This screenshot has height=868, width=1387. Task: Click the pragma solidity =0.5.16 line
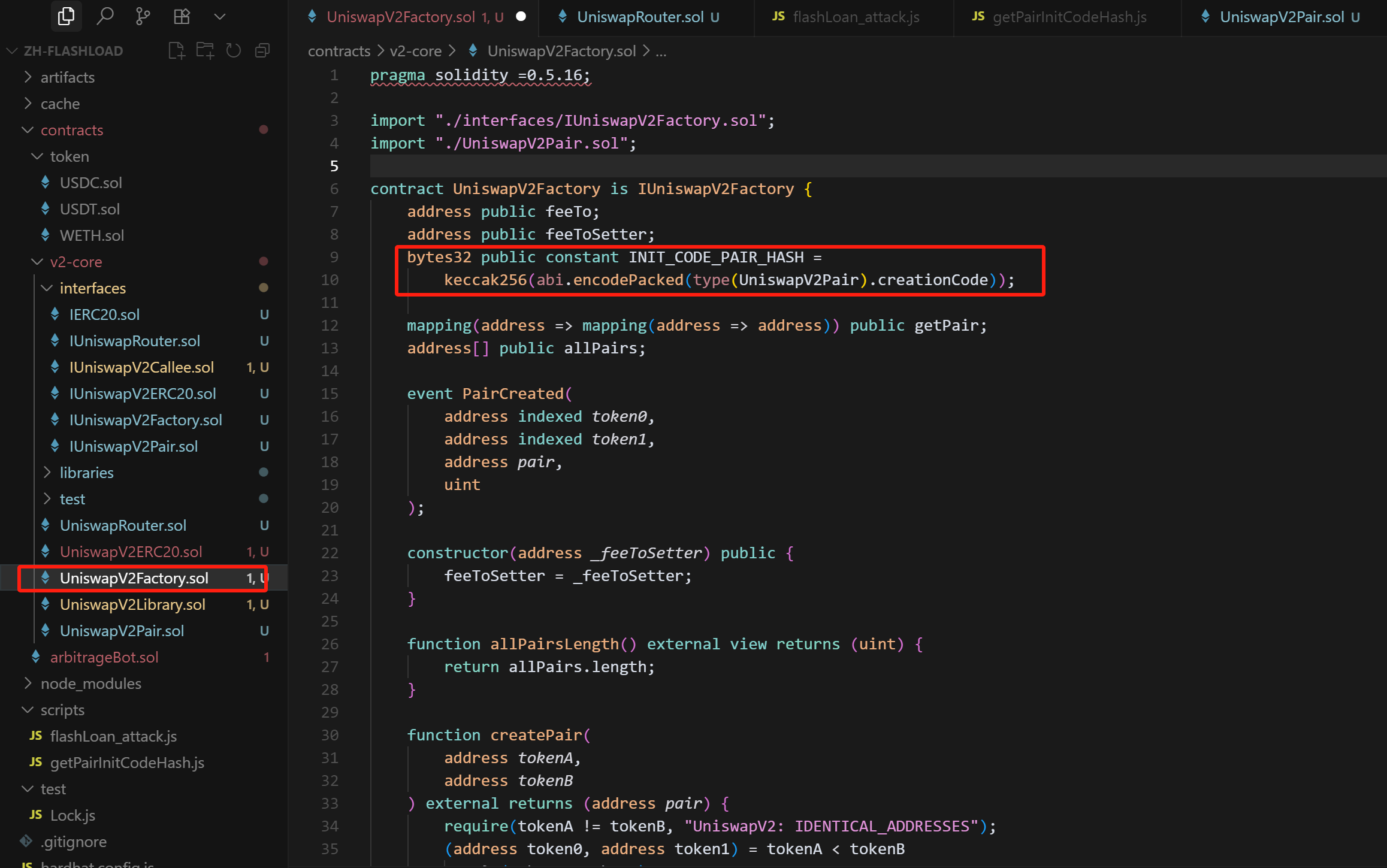(x=480, y=75)
